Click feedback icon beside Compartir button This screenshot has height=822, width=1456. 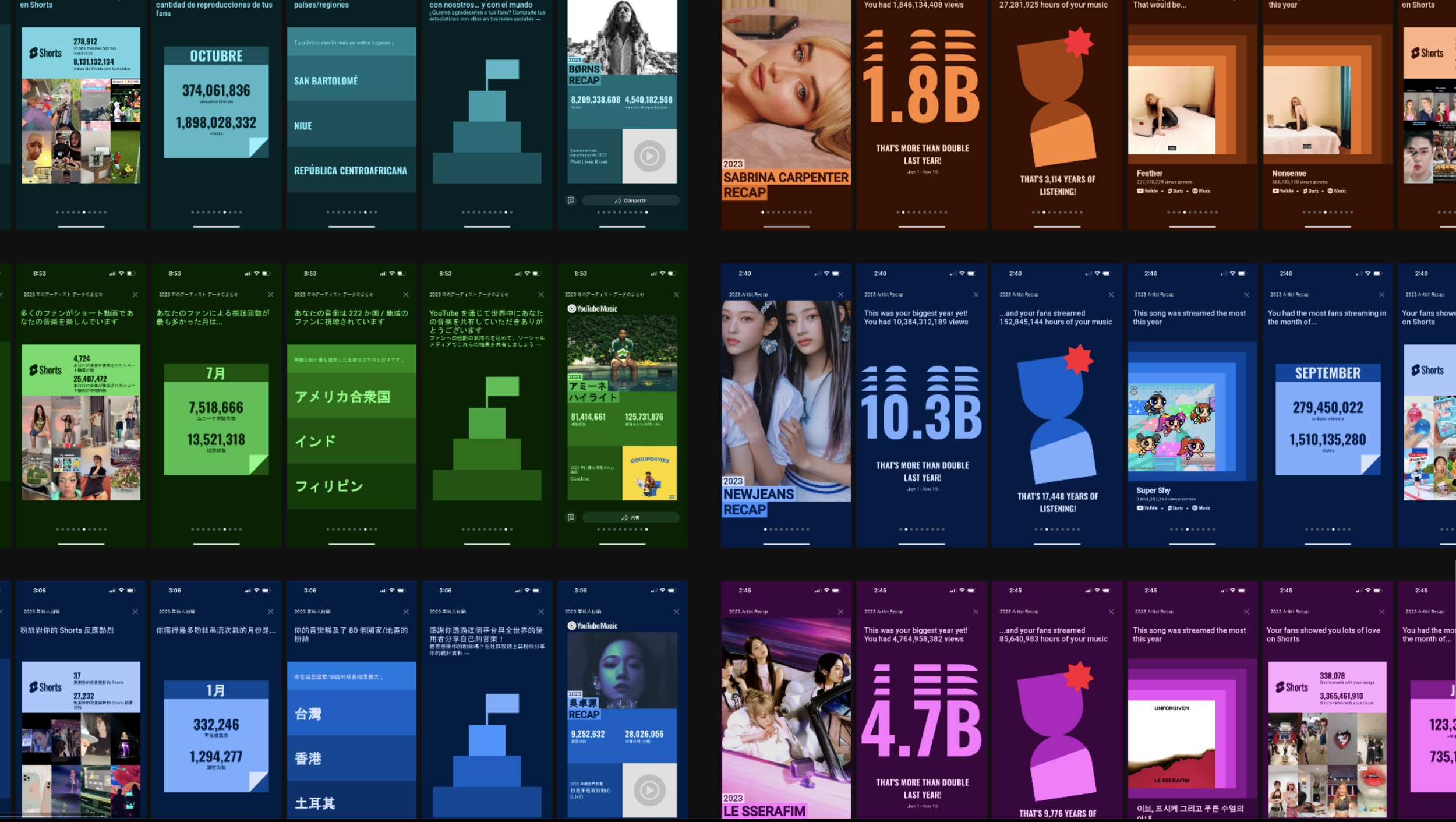click(x=571, y=200)
